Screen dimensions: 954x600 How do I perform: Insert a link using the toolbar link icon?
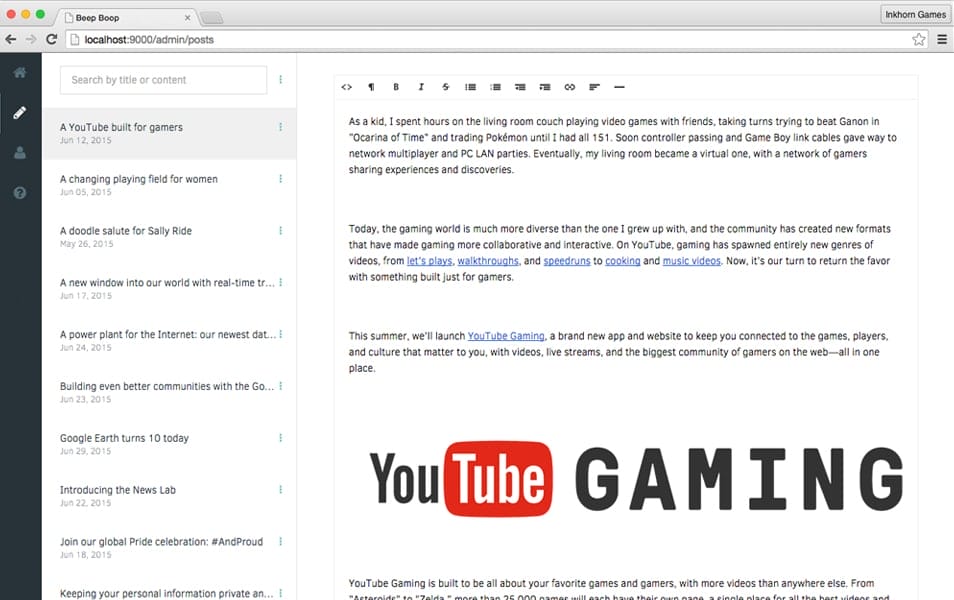tap(570, 87)
